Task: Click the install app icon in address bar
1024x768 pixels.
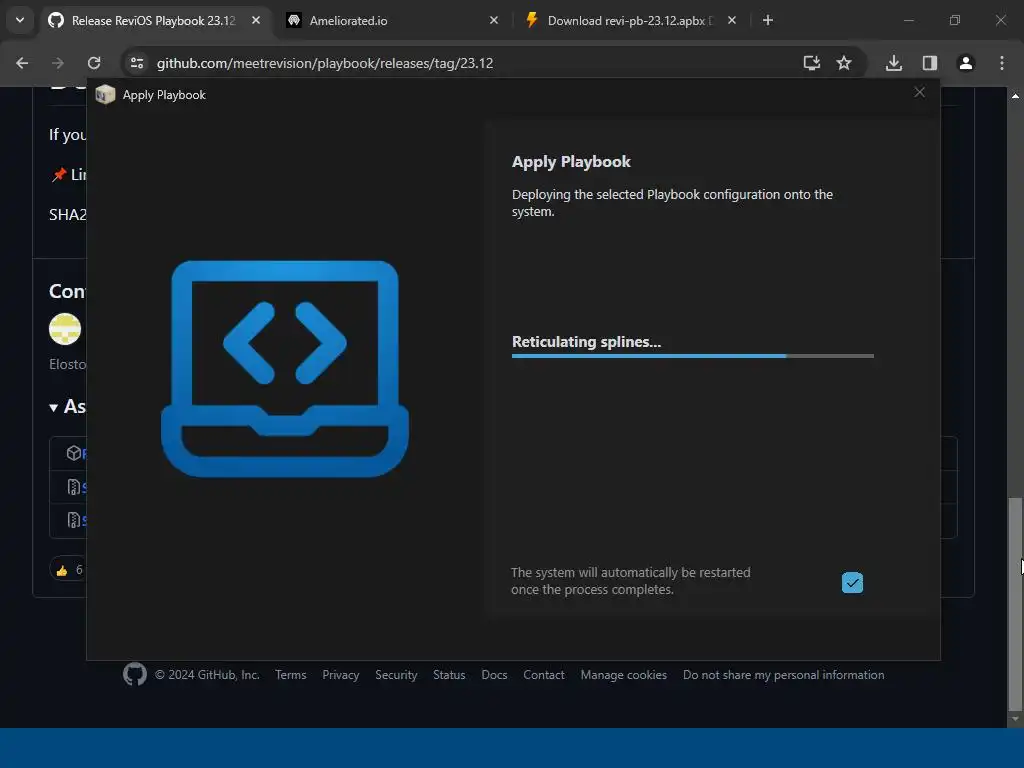Action: 811,63
